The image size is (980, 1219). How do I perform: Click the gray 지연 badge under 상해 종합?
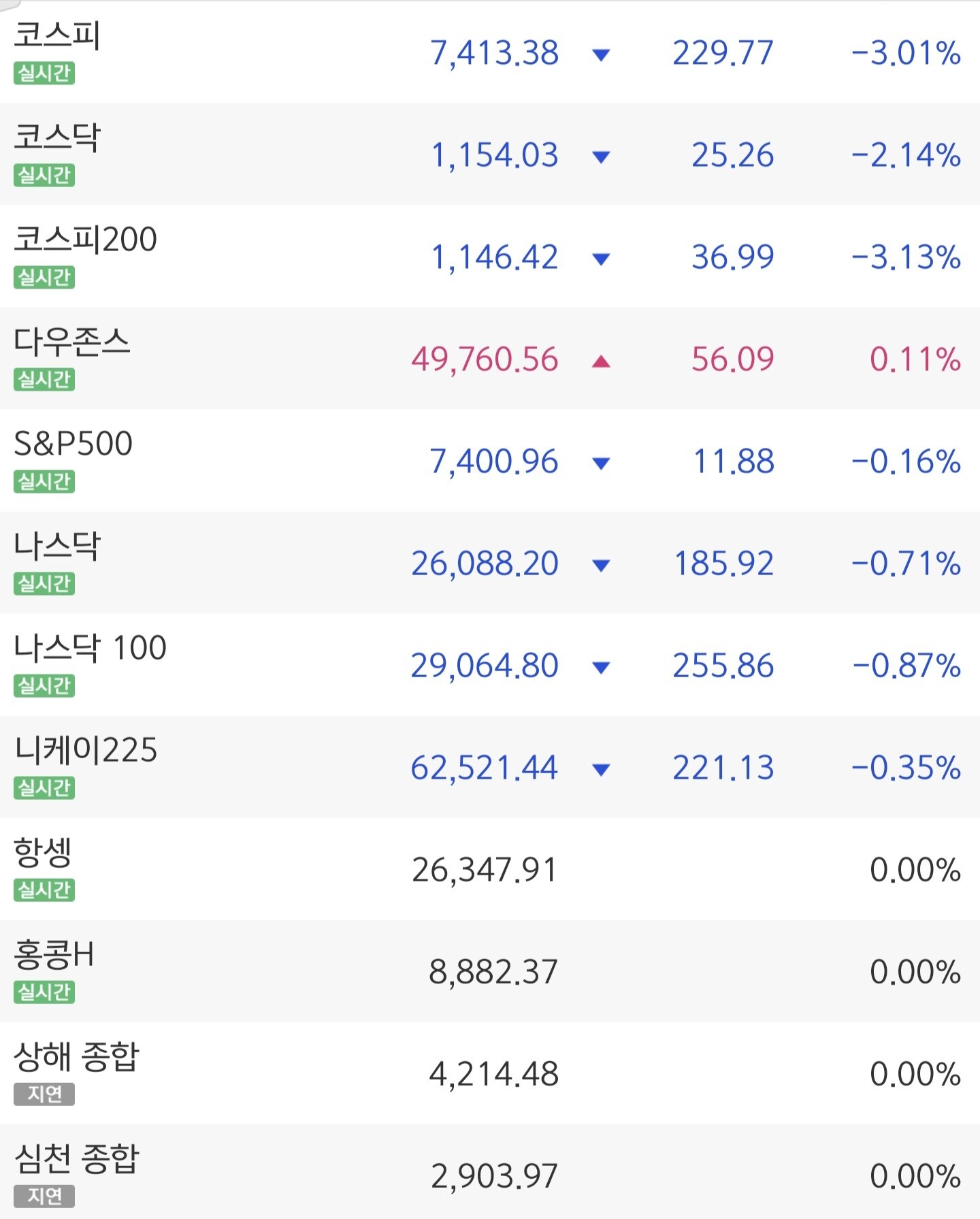pos(44,1094)
